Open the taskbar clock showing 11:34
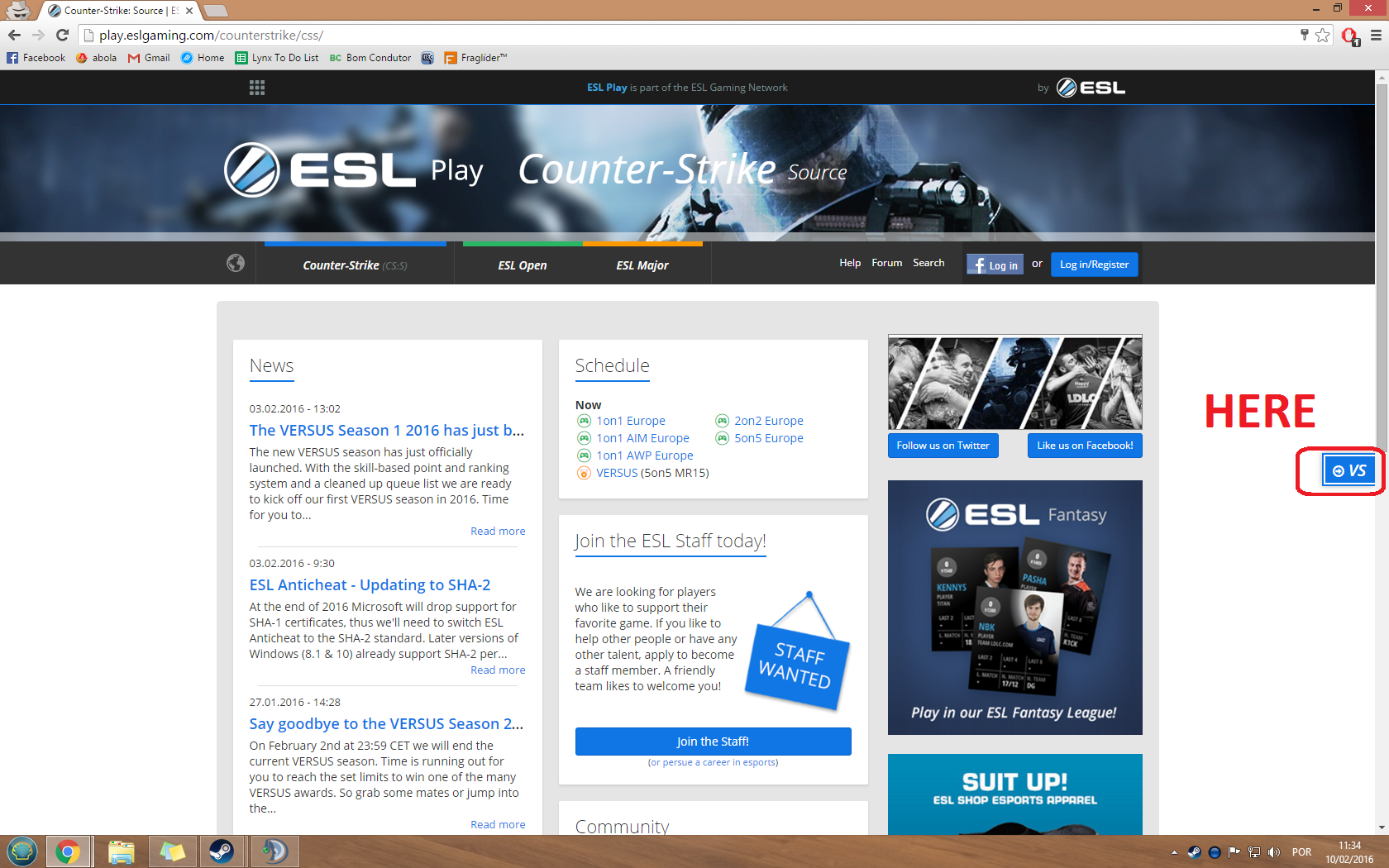Image resolution: width=1389 pixels, height=868 pixels. [1349, 852]
